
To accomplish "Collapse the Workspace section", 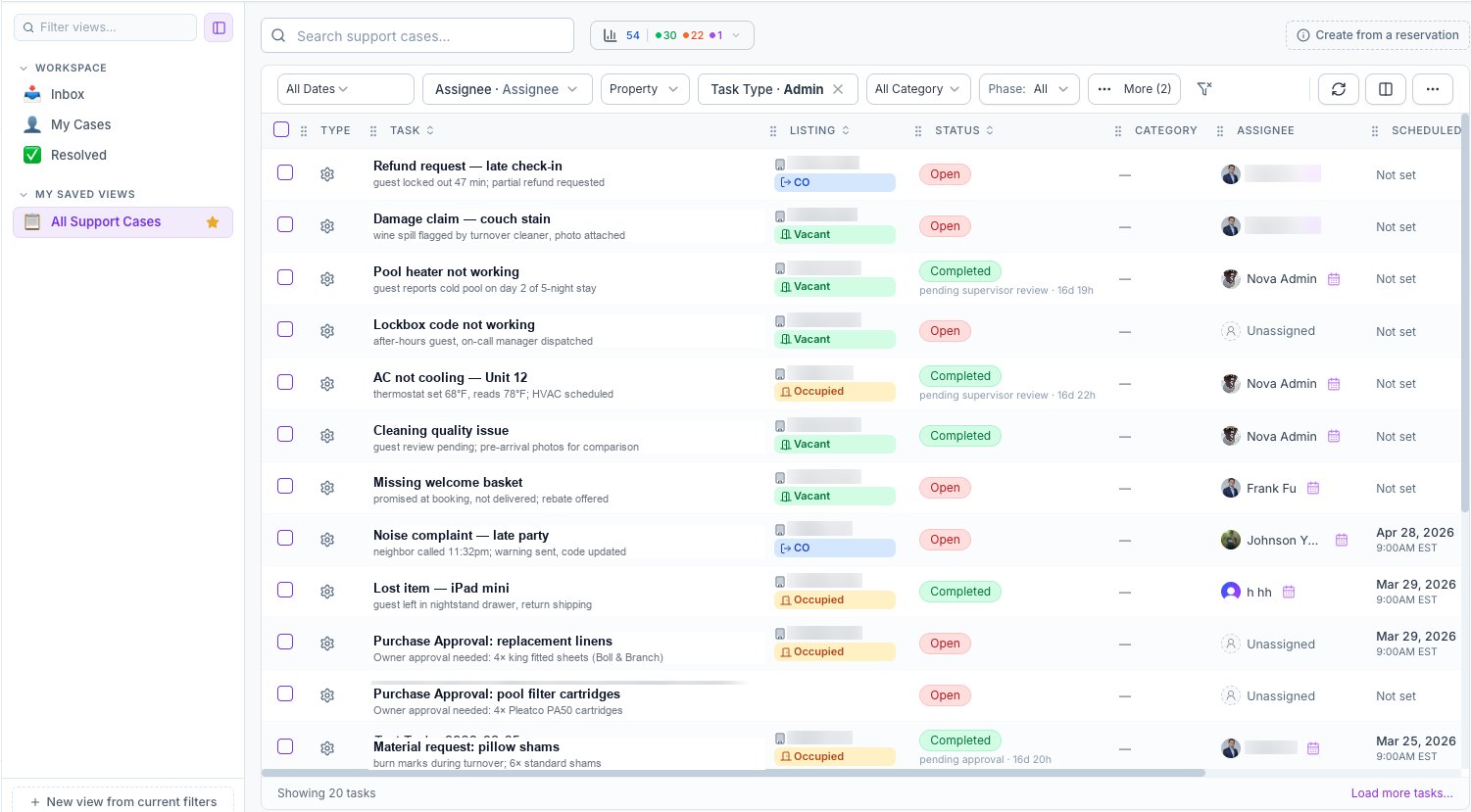I will click(24, 69).
